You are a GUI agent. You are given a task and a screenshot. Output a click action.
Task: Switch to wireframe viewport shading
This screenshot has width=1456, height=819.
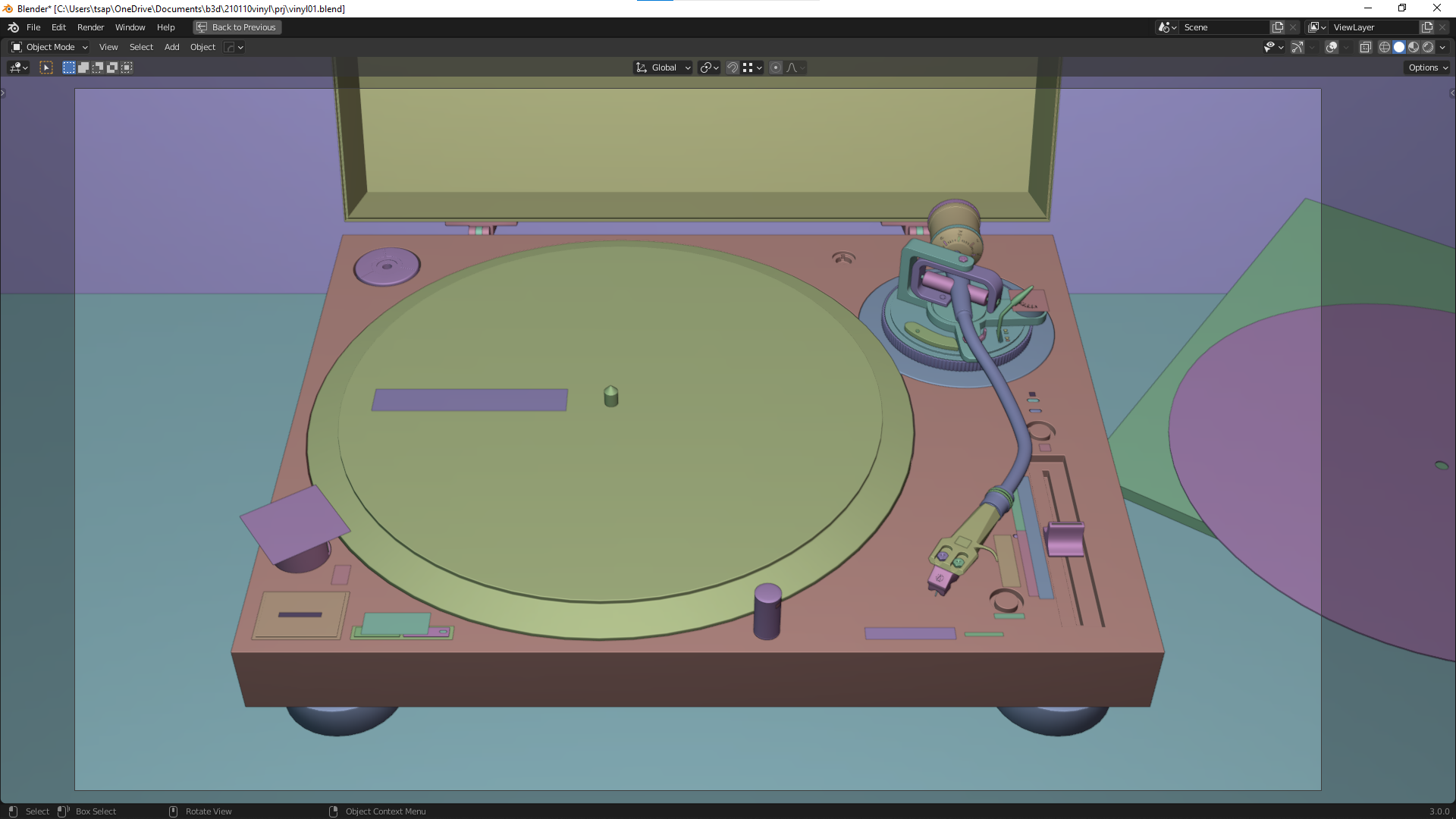[x=1385, y=47]
